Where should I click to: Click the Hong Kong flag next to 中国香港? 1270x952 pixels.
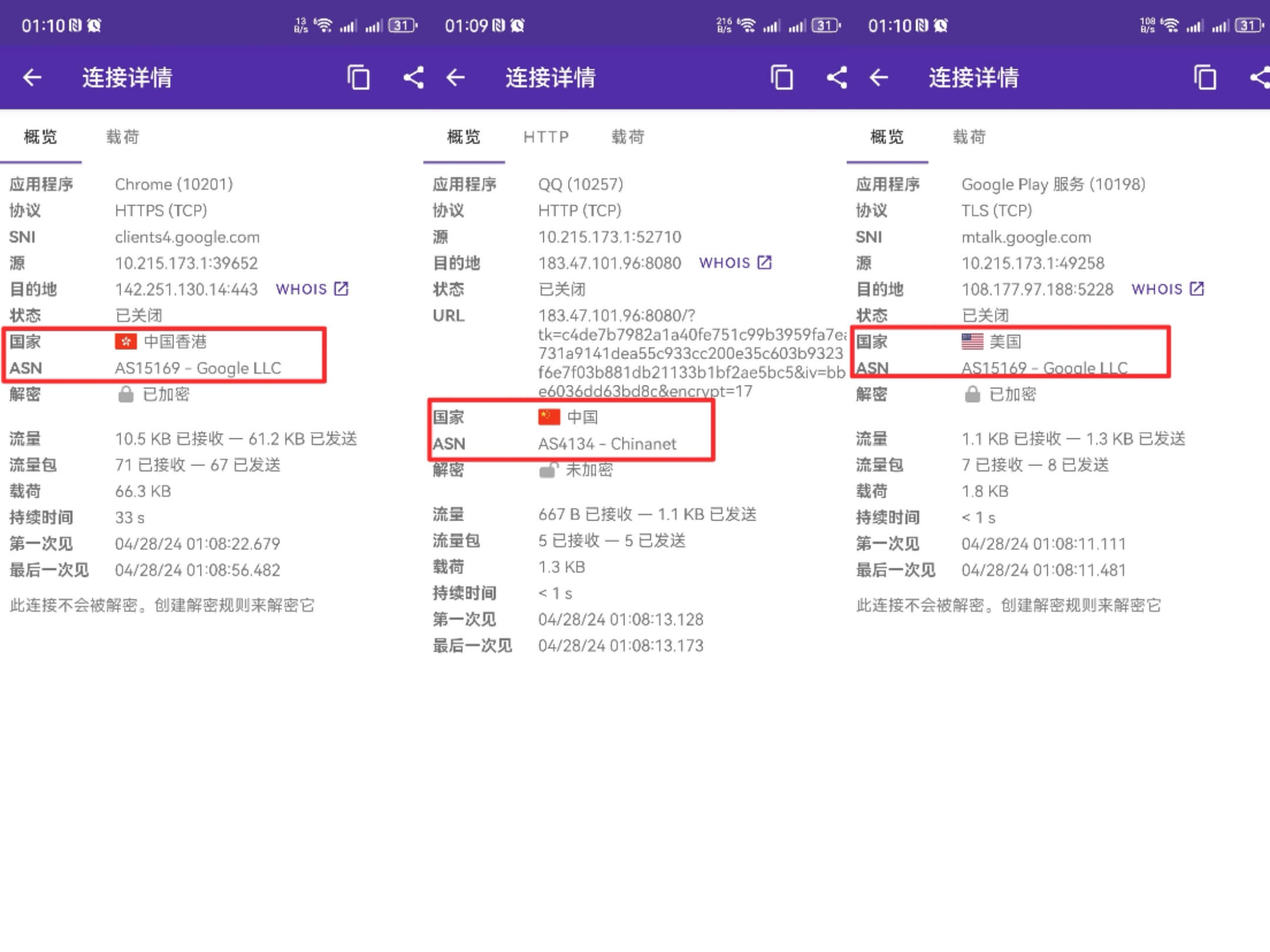tap(125, 341)
